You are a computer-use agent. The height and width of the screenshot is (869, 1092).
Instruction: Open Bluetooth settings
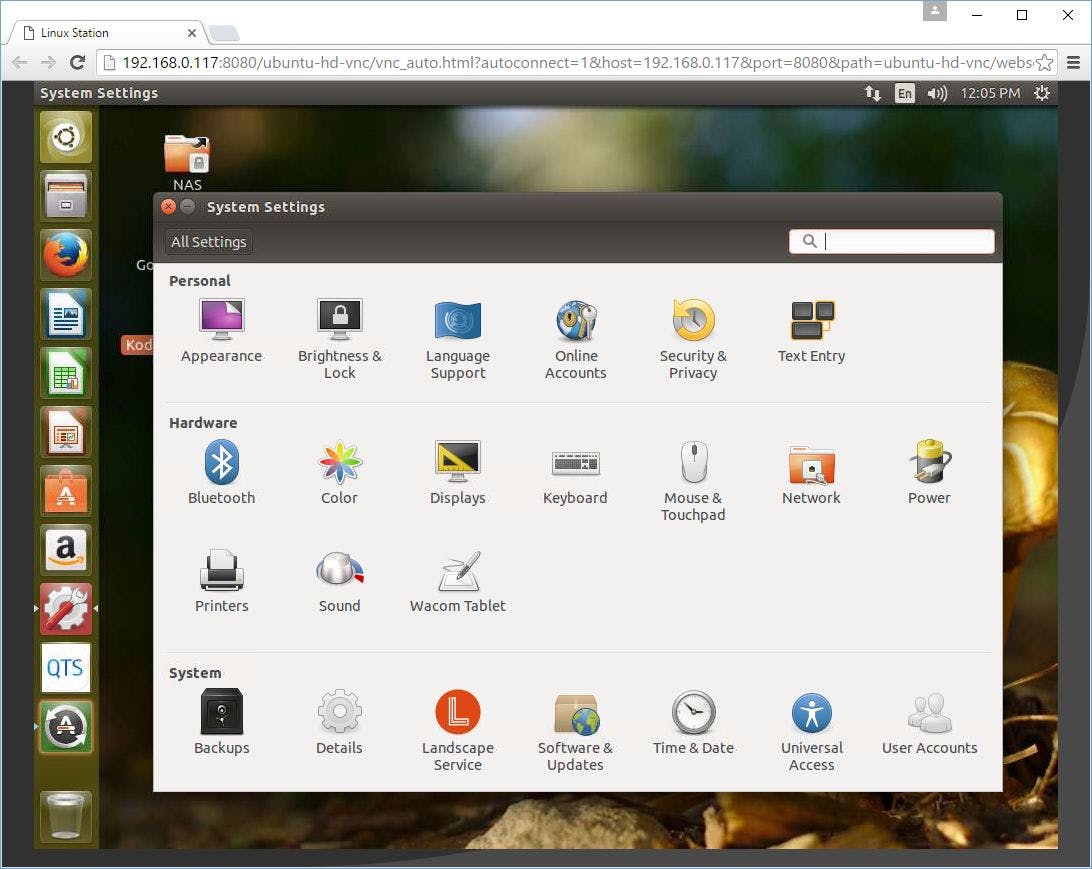coord(221,473)
